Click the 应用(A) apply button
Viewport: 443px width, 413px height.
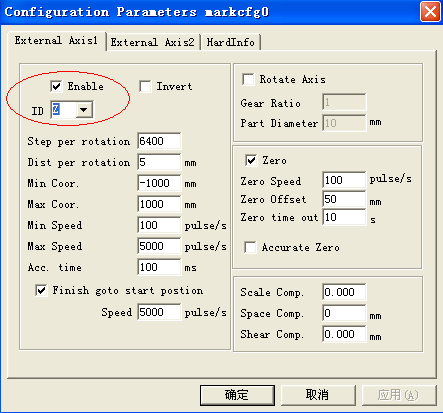(399, 395)
